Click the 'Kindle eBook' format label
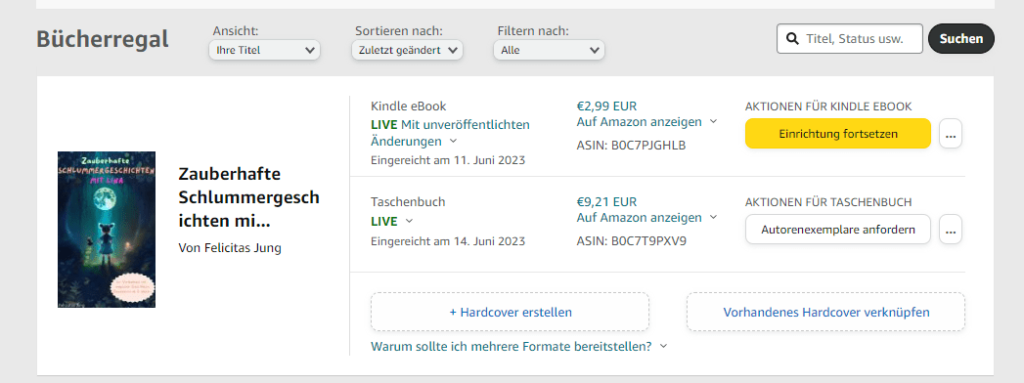Image resolution: width=1024 pixels, height=383 pixels. tap(409, 106)
